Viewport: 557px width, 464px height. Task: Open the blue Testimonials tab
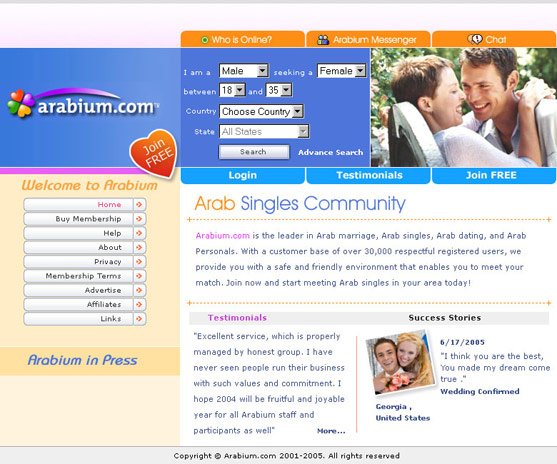pos(369,176)
